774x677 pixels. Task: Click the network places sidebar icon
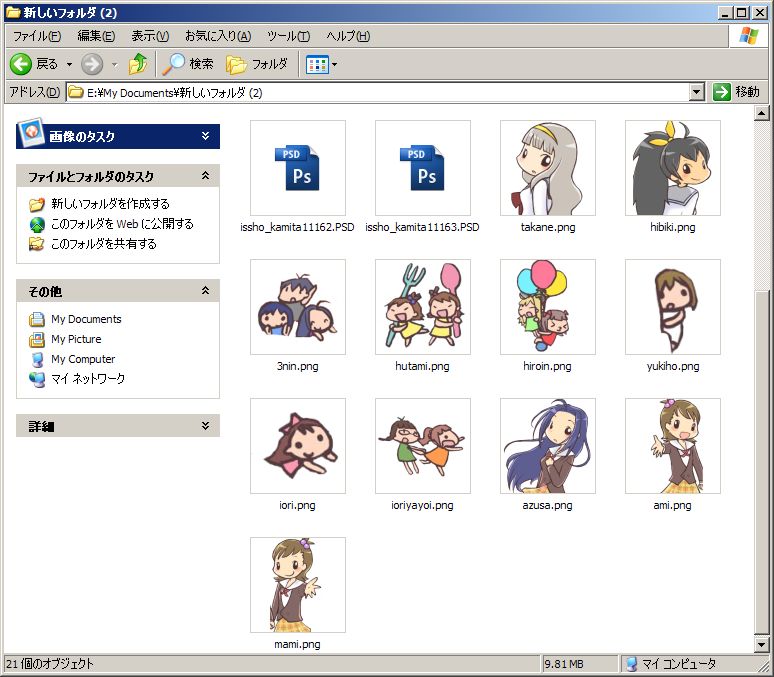click(x=37, y=379)
